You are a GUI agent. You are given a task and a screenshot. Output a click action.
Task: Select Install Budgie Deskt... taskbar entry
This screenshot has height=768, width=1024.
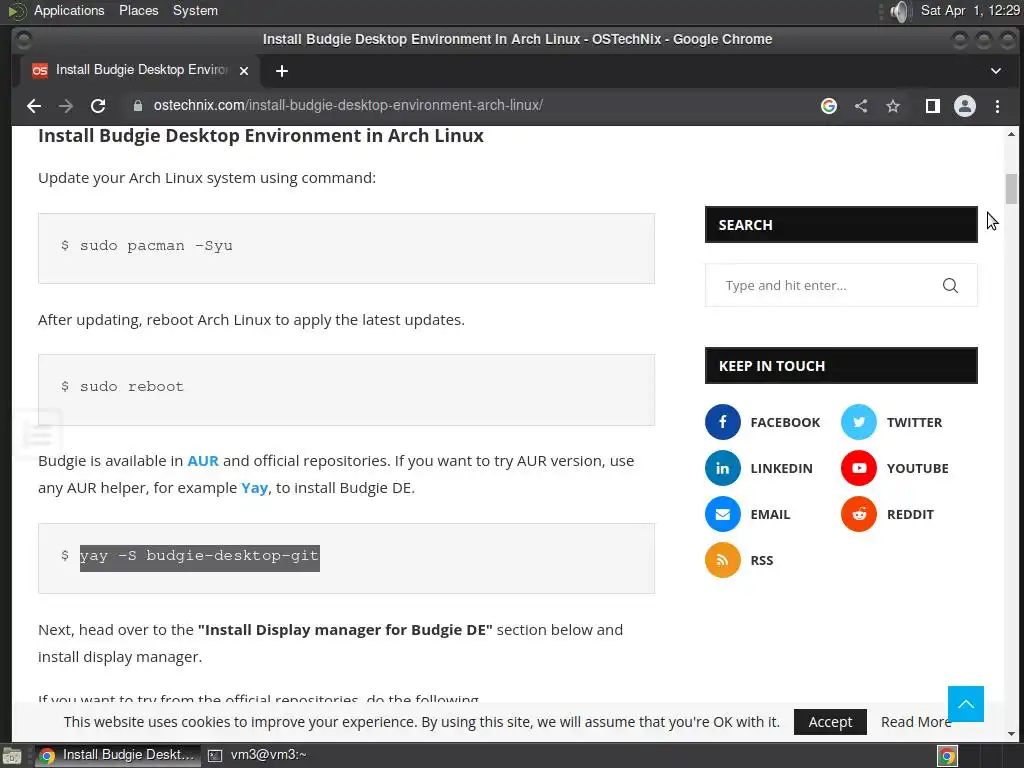coord(118,755)
